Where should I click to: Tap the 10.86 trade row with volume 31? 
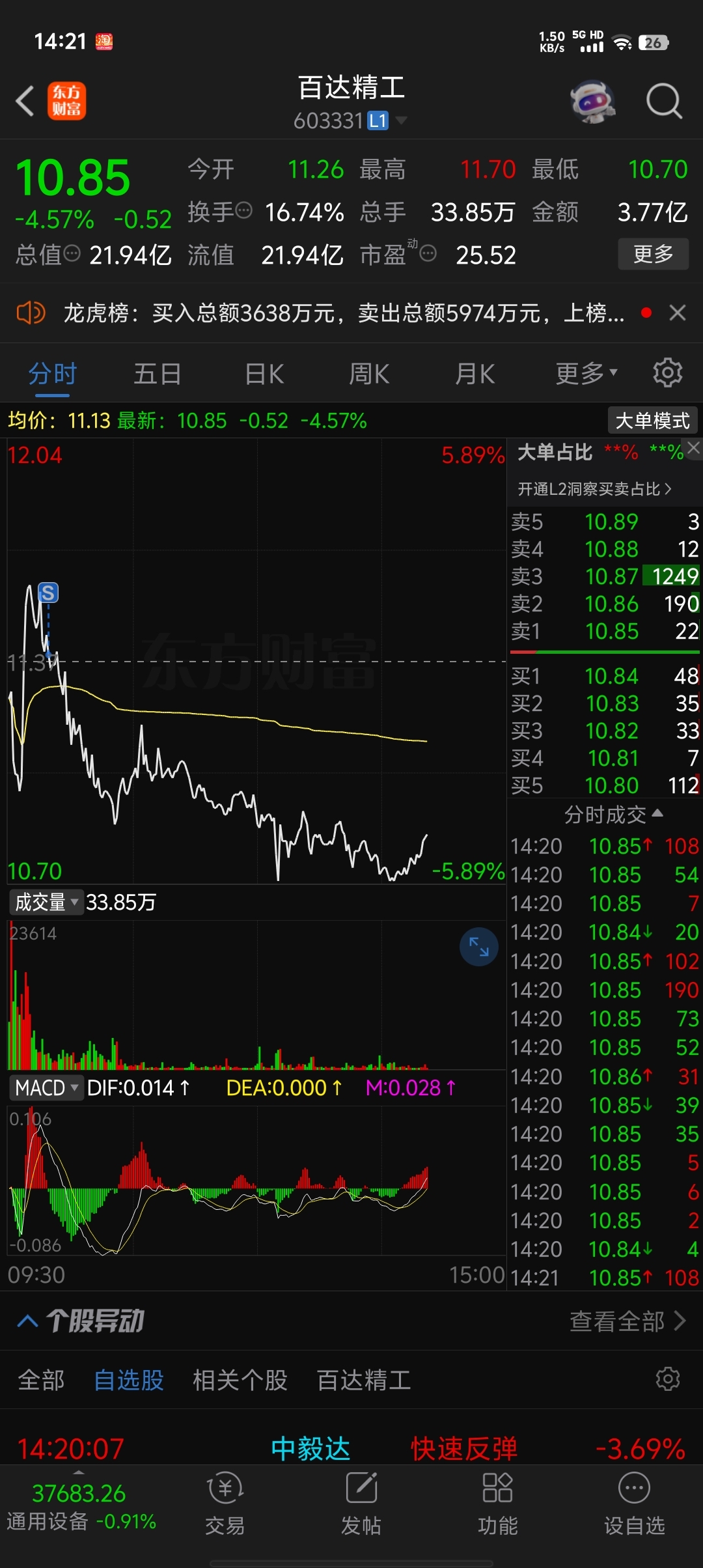pos(605,1076)
